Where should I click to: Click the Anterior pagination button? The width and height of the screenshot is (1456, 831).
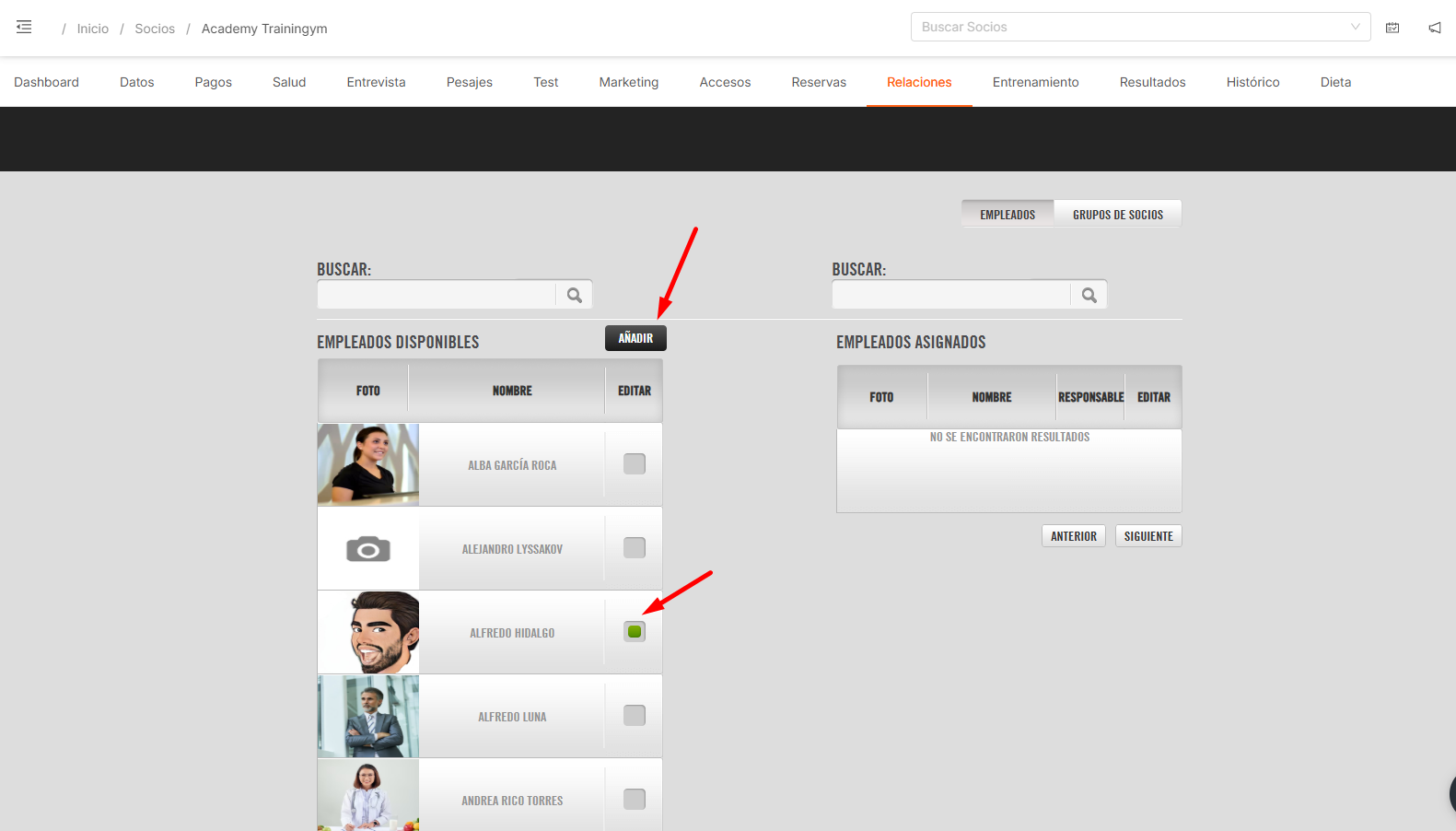pyautogui.click(x=1073, y=536)
